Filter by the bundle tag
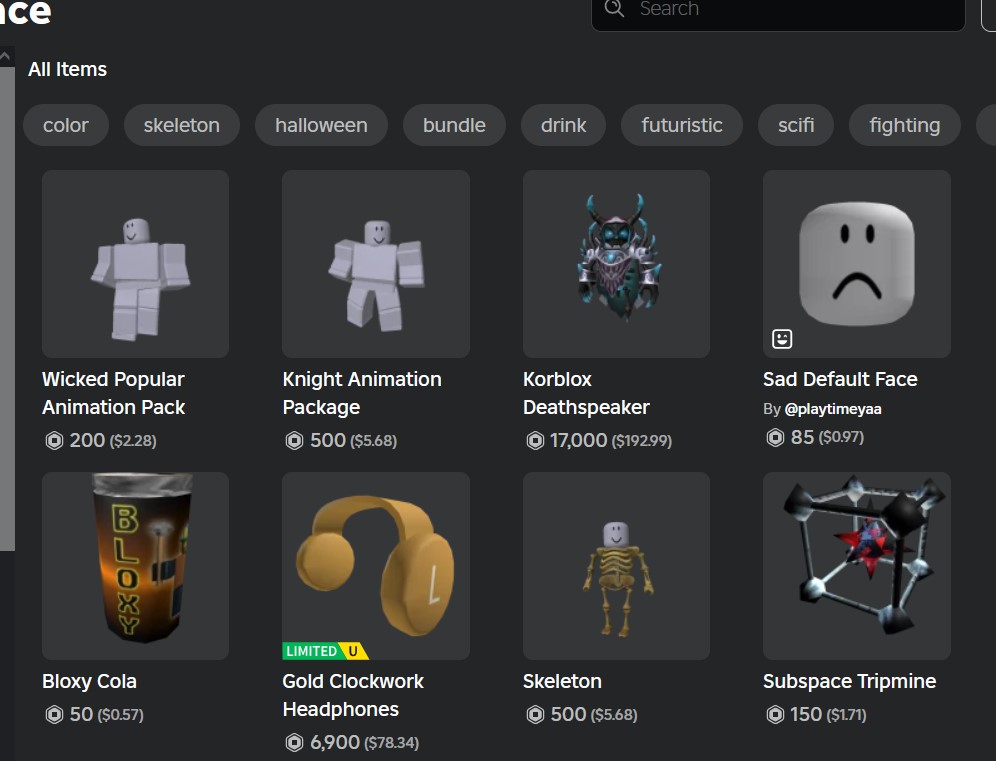This screenshot has width=996, height=761. pos(454,125)
